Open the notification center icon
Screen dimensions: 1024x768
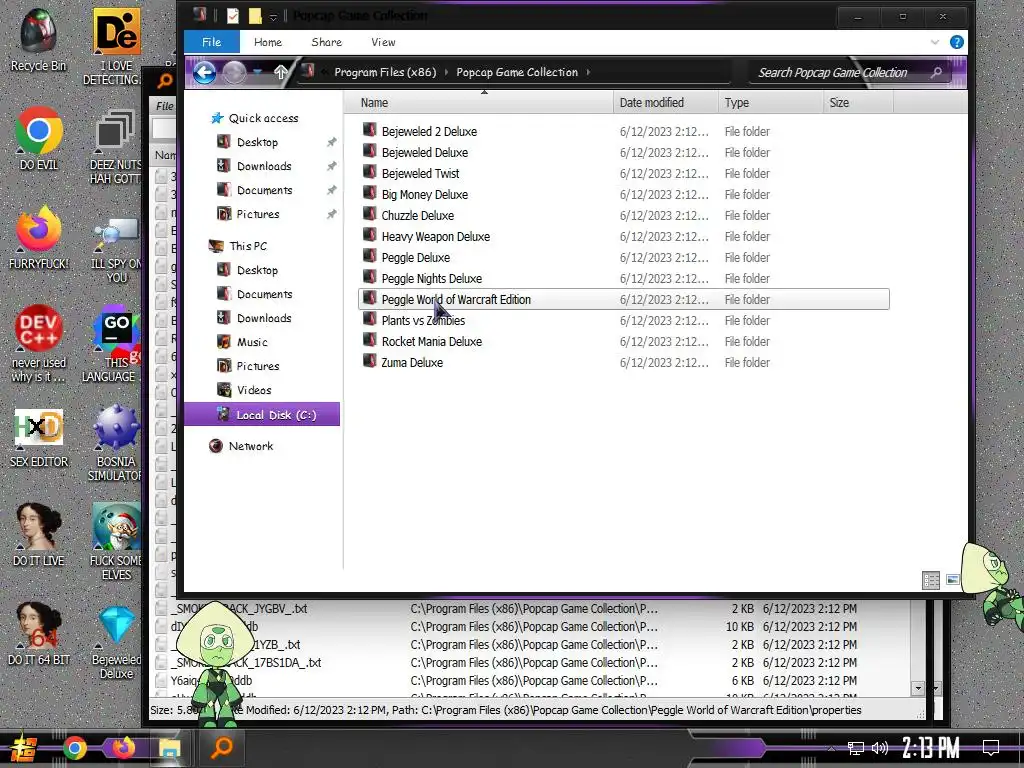tap(991, 747)
